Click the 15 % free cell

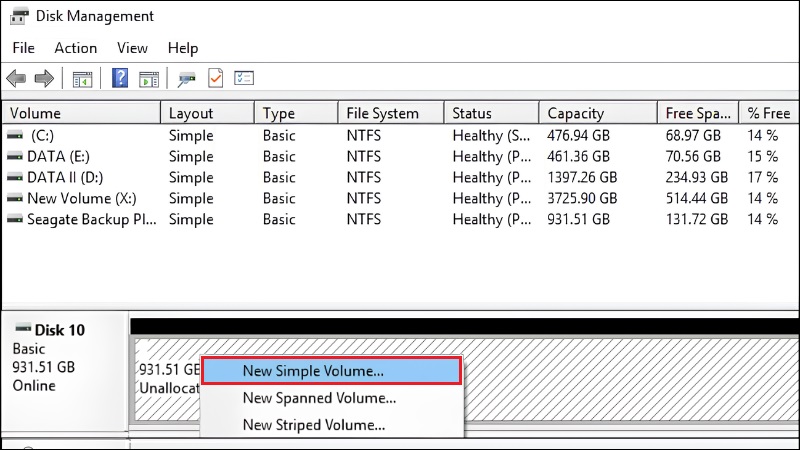tap(763, 157)
